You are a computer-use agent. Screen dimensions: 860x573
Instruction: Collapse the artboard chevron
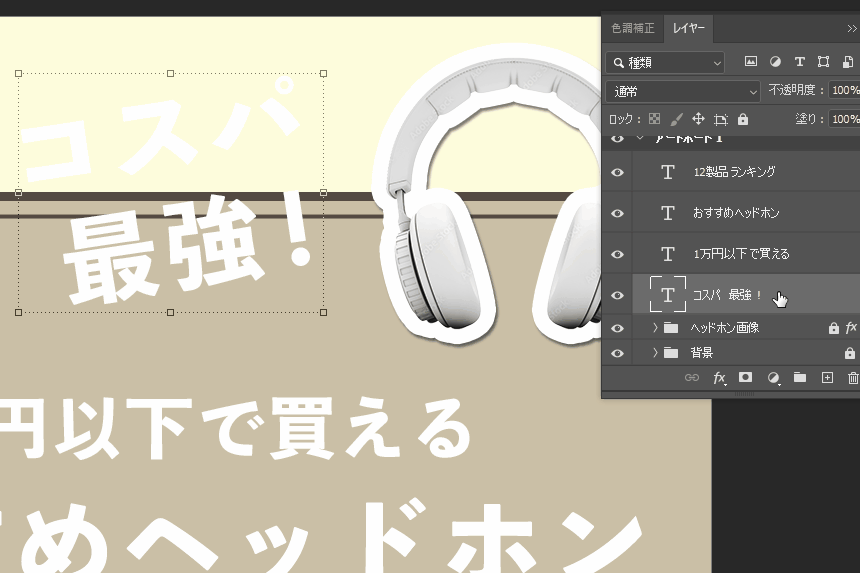pos(640,138)
